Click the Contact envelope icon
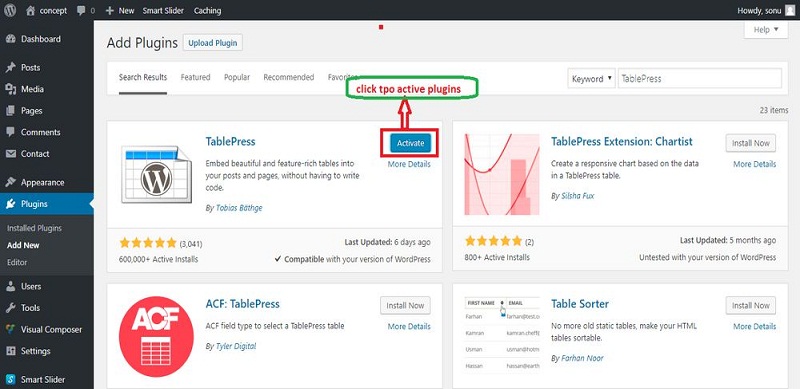800x389 pixels. point(11,154)
